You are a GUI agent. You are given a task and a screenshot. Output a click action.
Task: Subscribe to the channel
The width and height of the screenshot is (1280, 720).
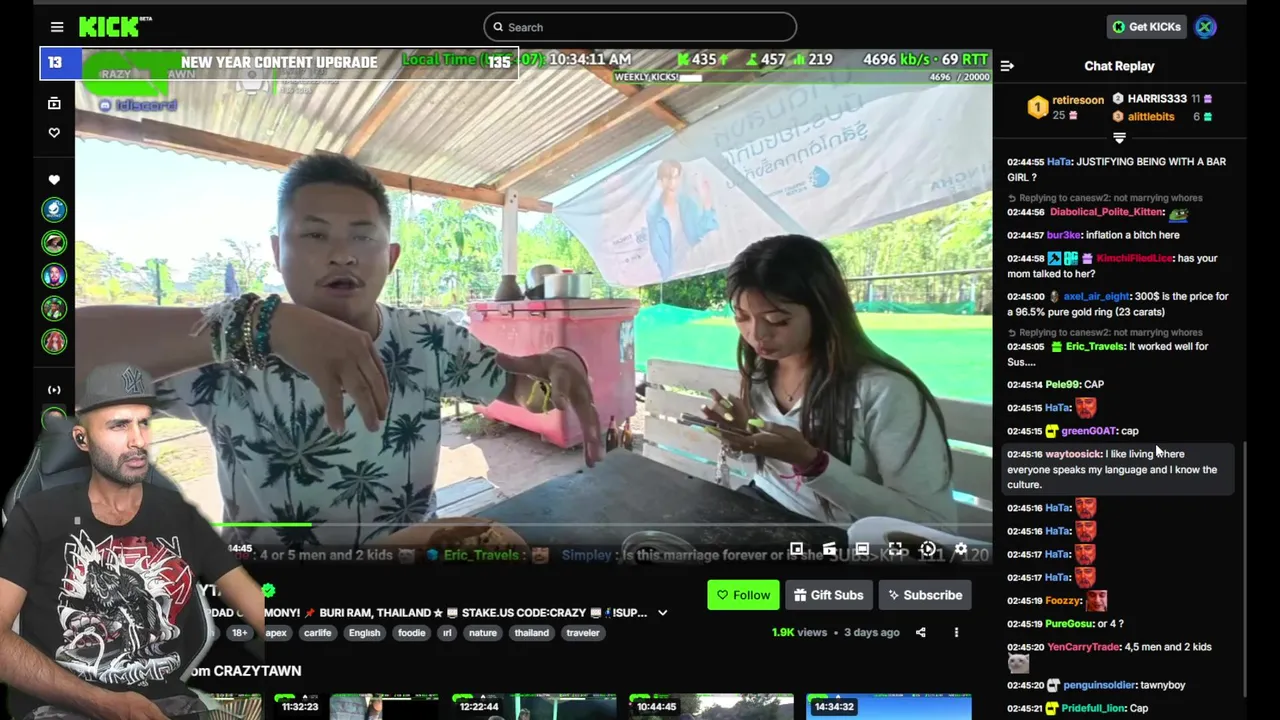pyautogui.click(x=924, y=595)
